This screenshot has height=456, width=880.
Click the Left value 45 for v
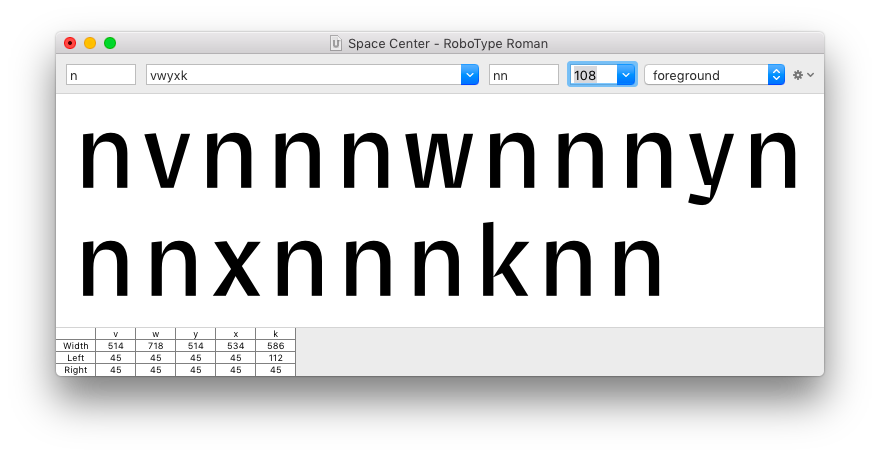116,358
